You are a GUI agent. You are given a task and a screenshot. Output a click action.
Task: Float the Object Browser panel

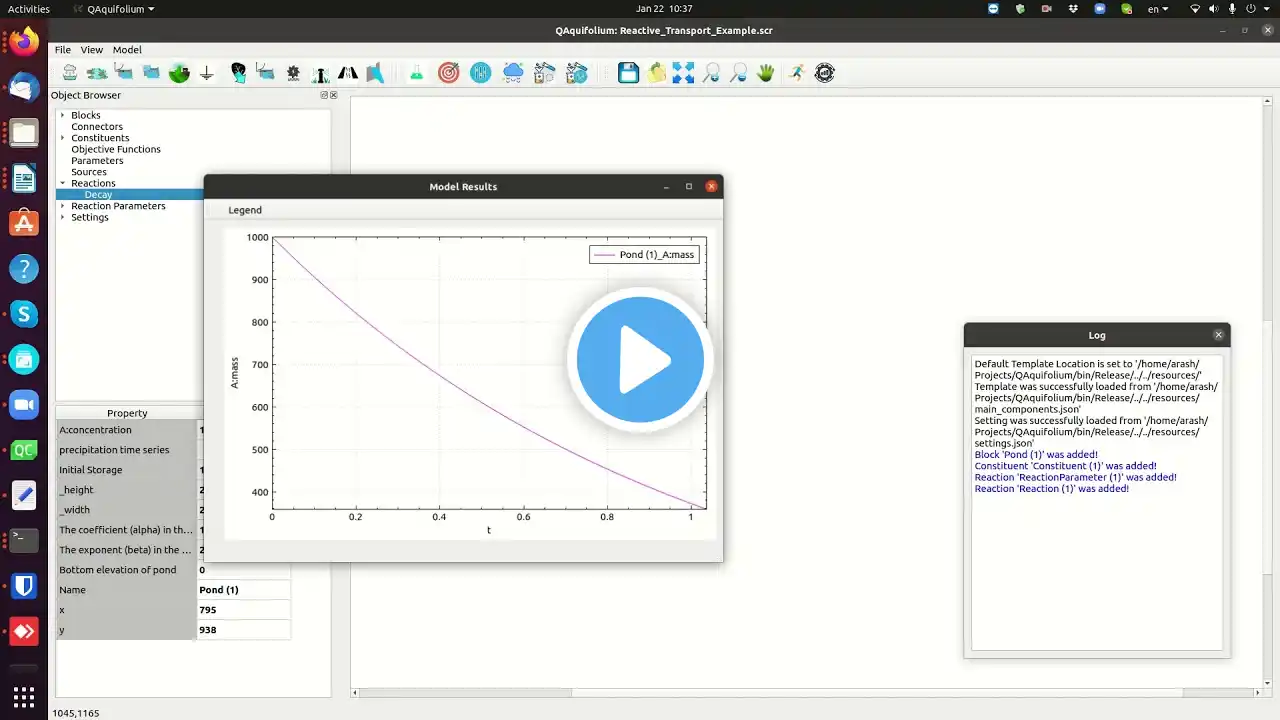324,95
